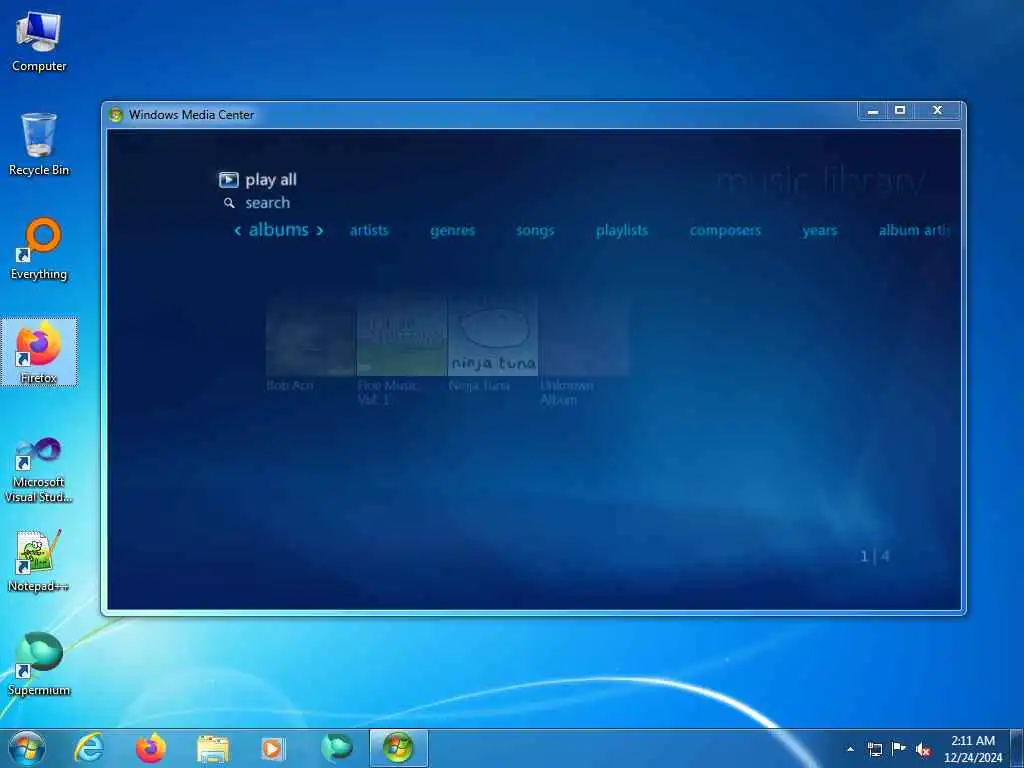Click the right chevron beside albums
The width and height of the screenshot is (1024, 768).
(319, 231)
